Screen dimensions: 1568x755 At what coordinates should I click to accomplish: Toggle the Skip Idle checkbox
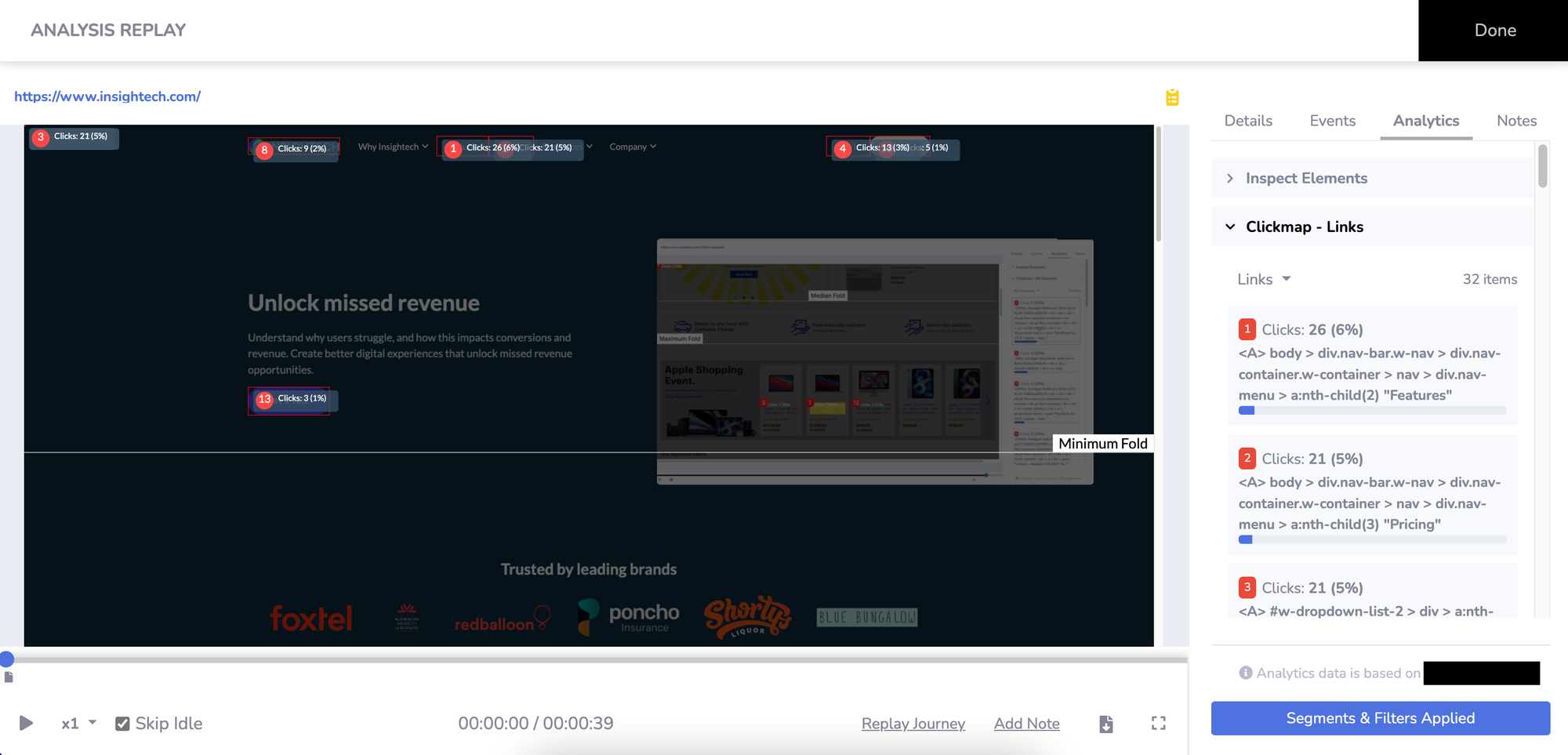122,724
